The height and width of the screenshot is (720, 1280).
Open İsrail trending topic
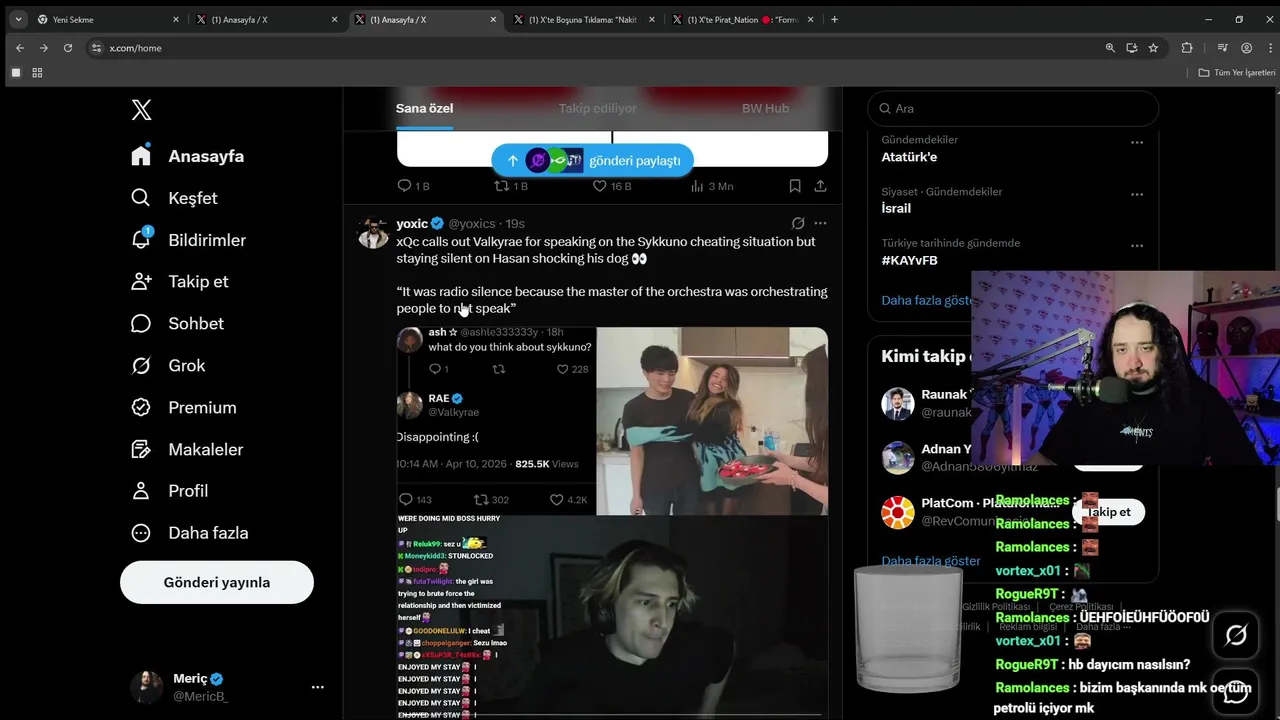pos(896,208)
